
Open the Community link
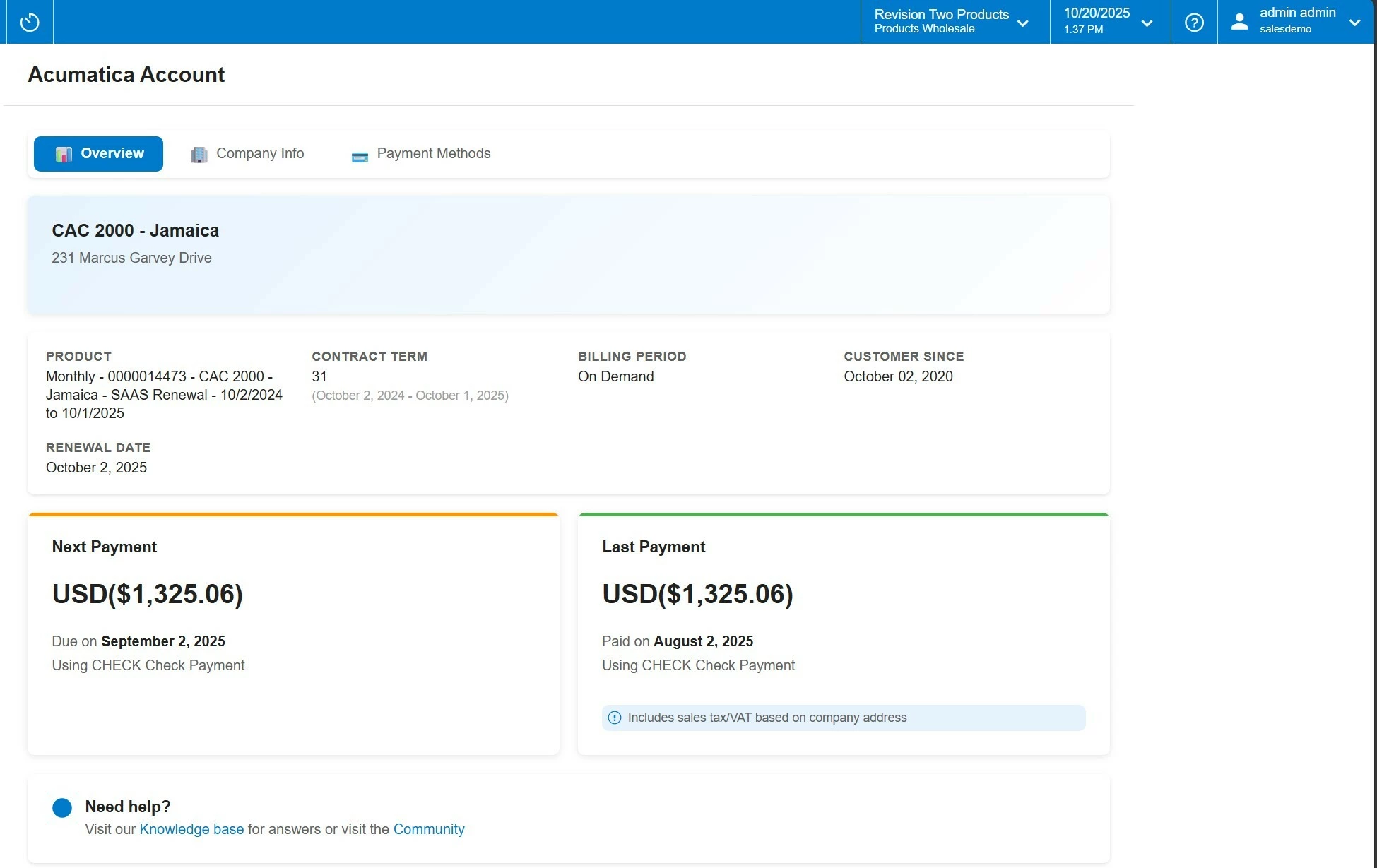(x=429, y=829)
